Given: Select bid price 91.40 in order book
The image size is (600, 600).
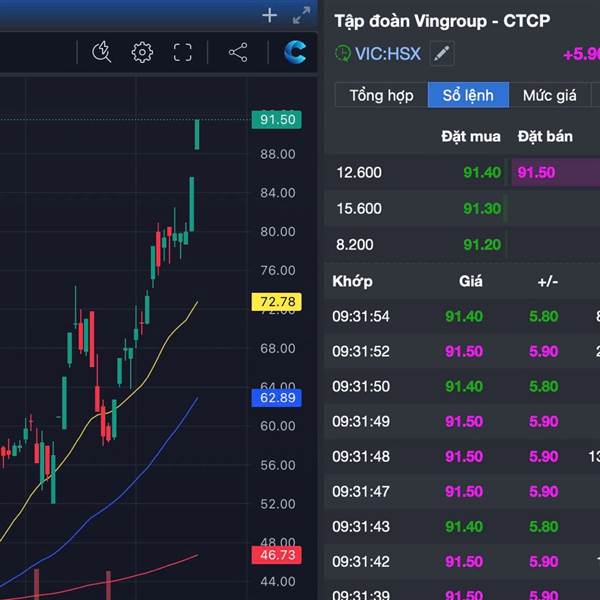Looking at the screenshot, I should coord(482,173).
